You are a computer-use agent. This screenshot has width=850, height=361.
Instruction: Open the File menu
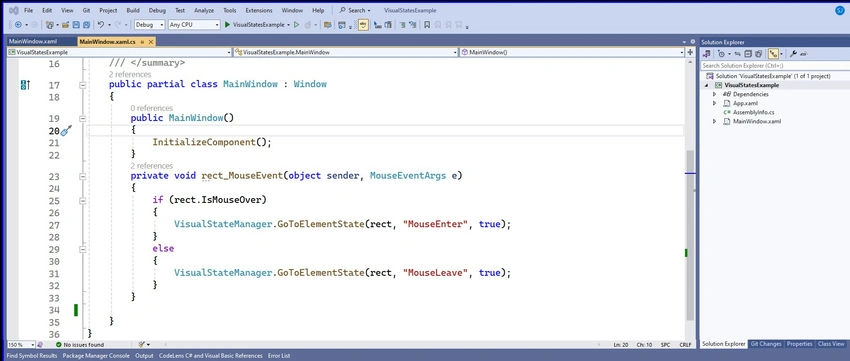coord(28,10)
